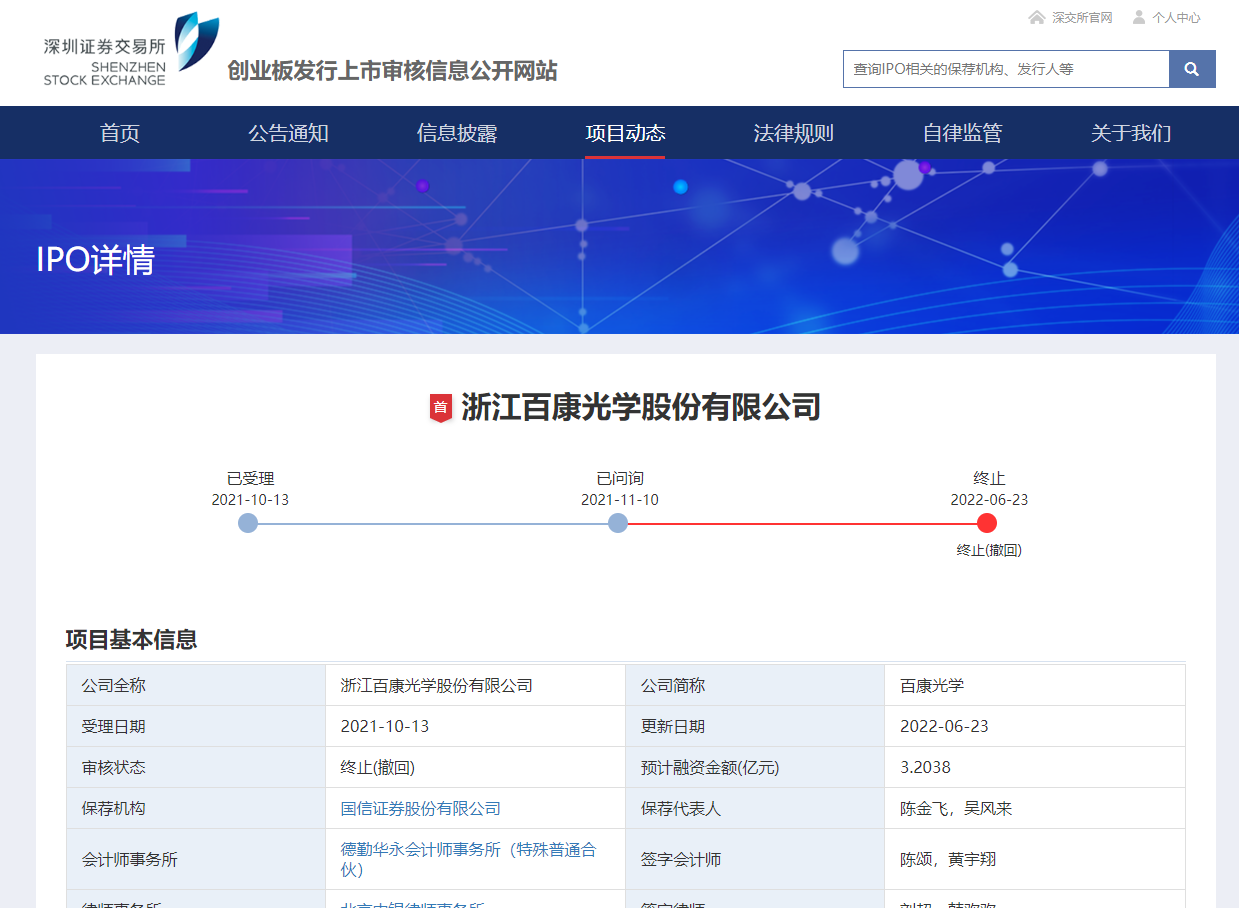Open the 深交所官网 link
This screenshot has width=1239, height=908.
point(1082,18)
